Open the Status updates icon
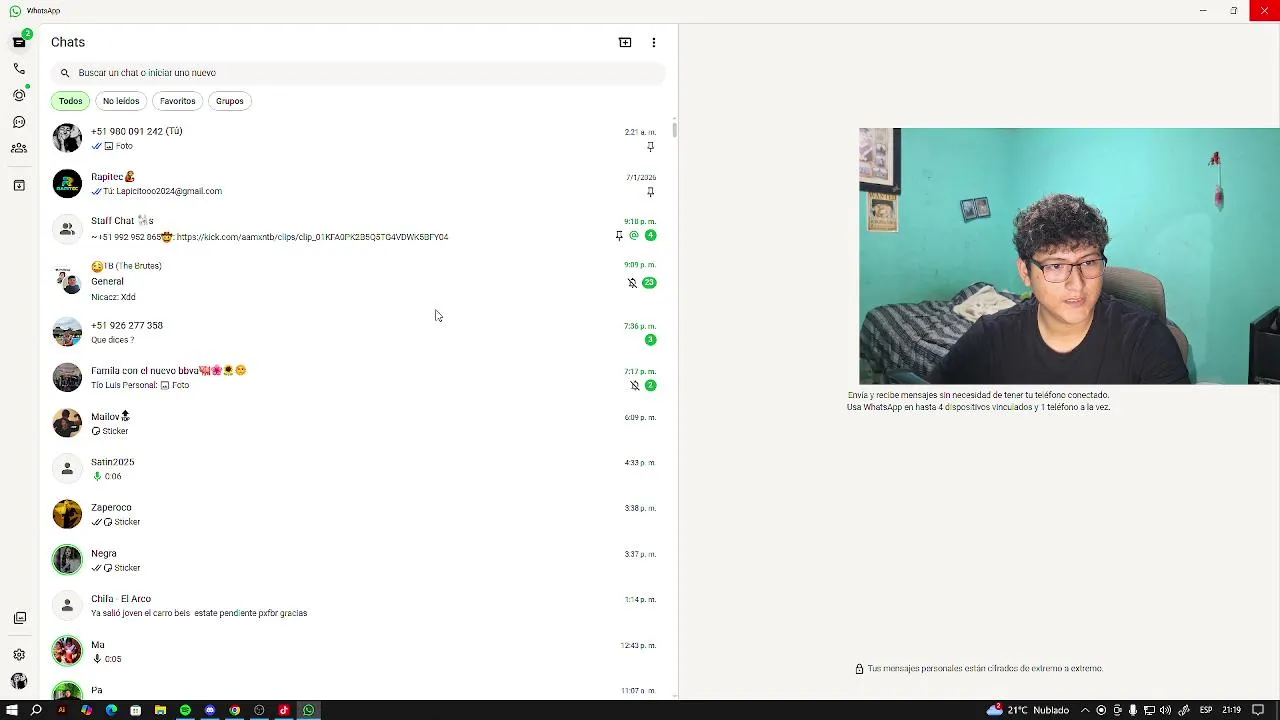1280x720 pixels. (x=19, y=95)
